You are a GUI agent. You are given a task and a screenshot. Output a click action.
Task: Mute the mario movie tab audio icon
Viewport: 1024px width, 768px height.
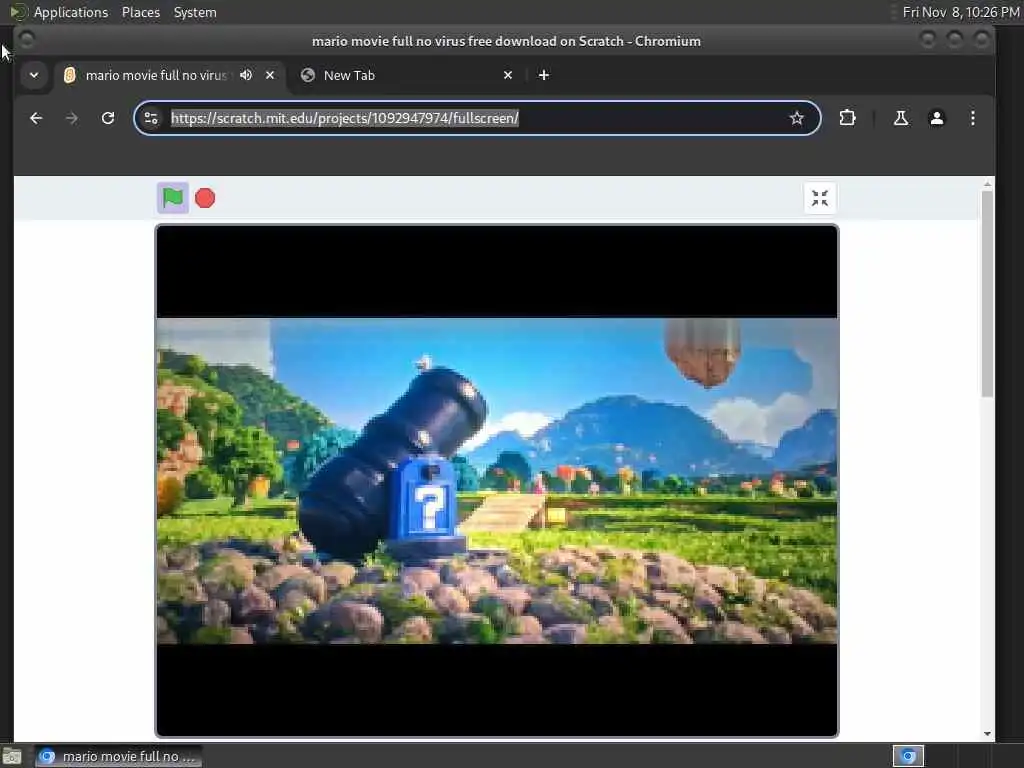tap(246, 75)
